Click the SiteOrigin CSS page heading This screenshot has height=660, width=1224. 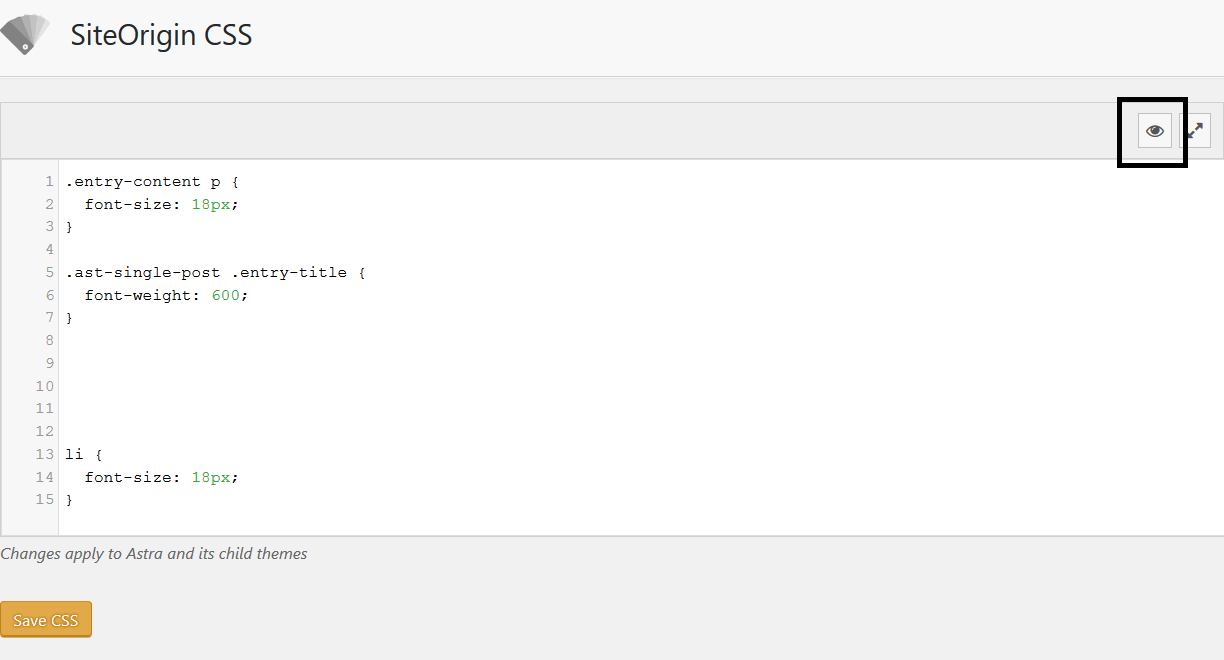coord(161,35)
